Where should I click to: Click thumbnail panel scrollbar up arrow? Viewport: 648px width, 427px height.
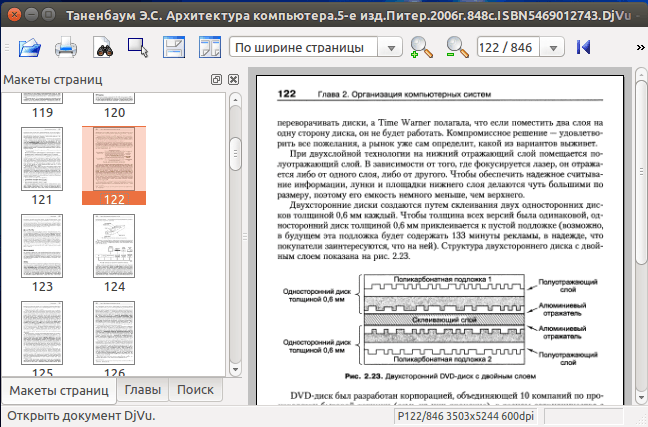235,100
